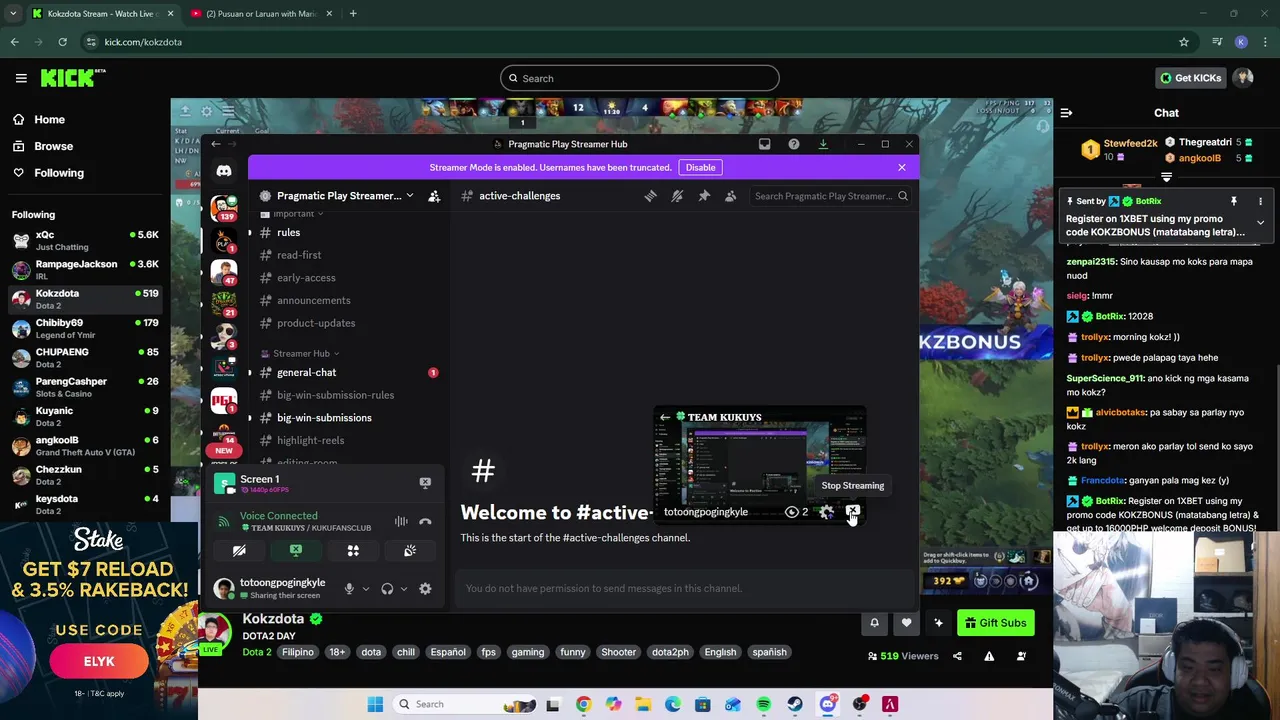Open noise suppression waveform icon
The image size is (1280, 720).
(401, 521)
